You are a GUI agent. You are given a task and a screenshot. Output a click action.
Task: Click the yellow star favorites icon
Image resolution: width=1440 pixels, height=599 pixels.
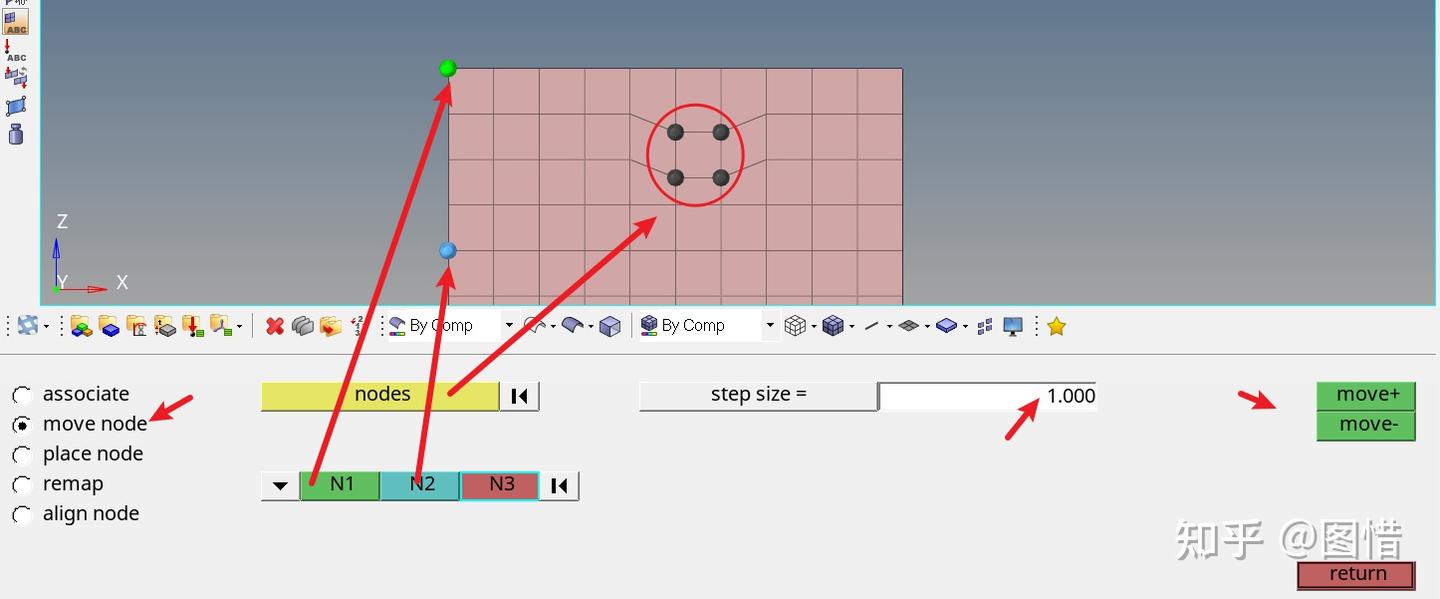click(x=1056, y=326)
